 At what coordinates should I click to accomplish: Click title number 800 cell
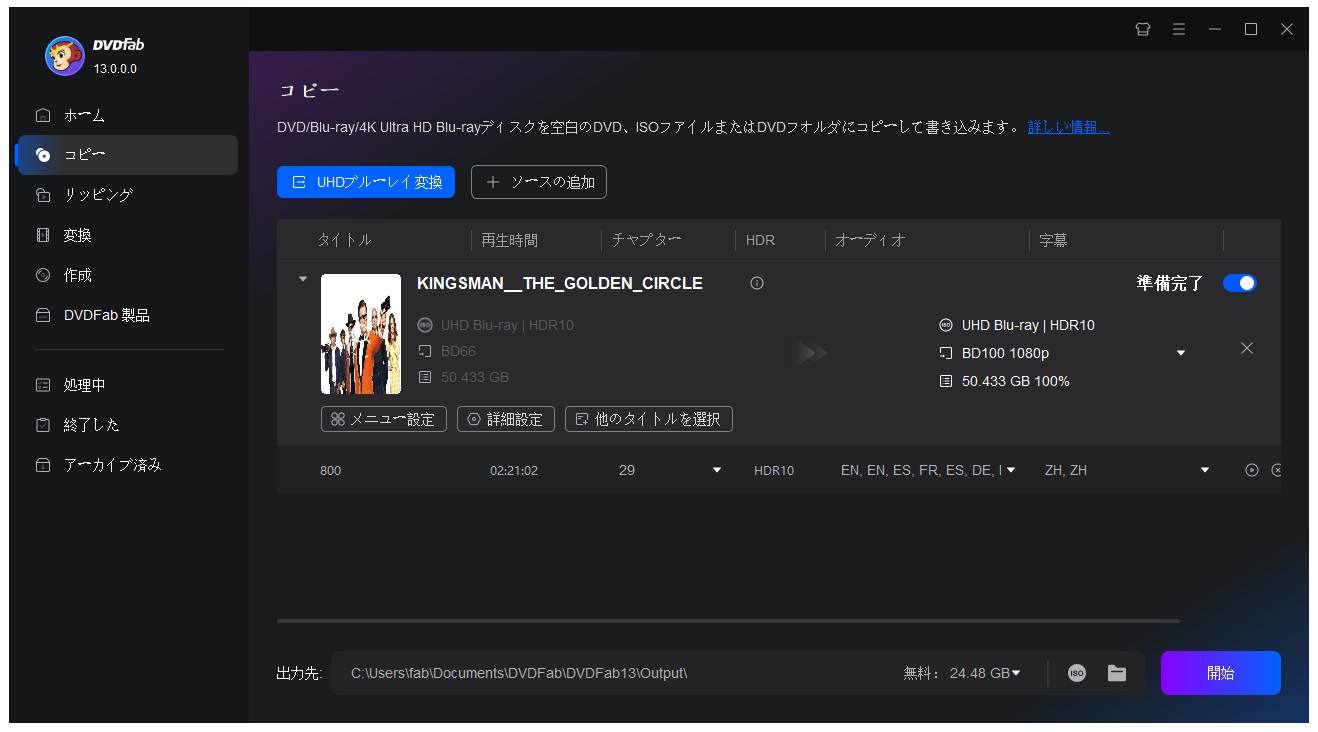pyautogui.click(x=330, y=470)
